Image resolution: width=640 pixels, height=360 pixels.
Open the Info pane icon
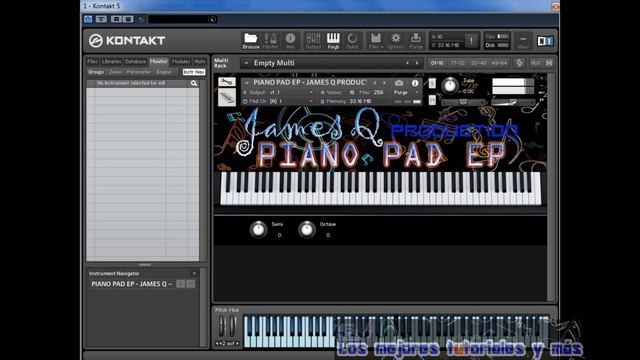point(290,41)
